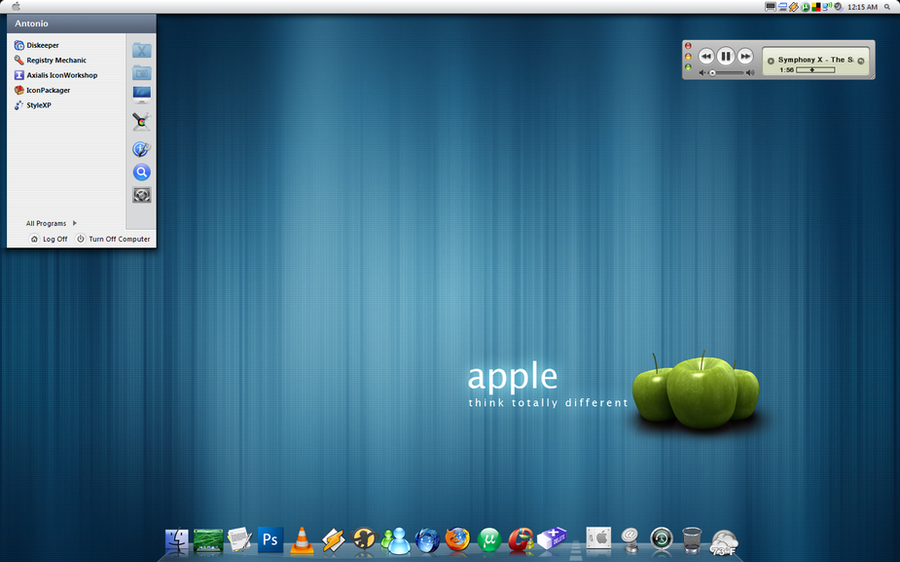Open the text editor notepad icon in dock

239,540
